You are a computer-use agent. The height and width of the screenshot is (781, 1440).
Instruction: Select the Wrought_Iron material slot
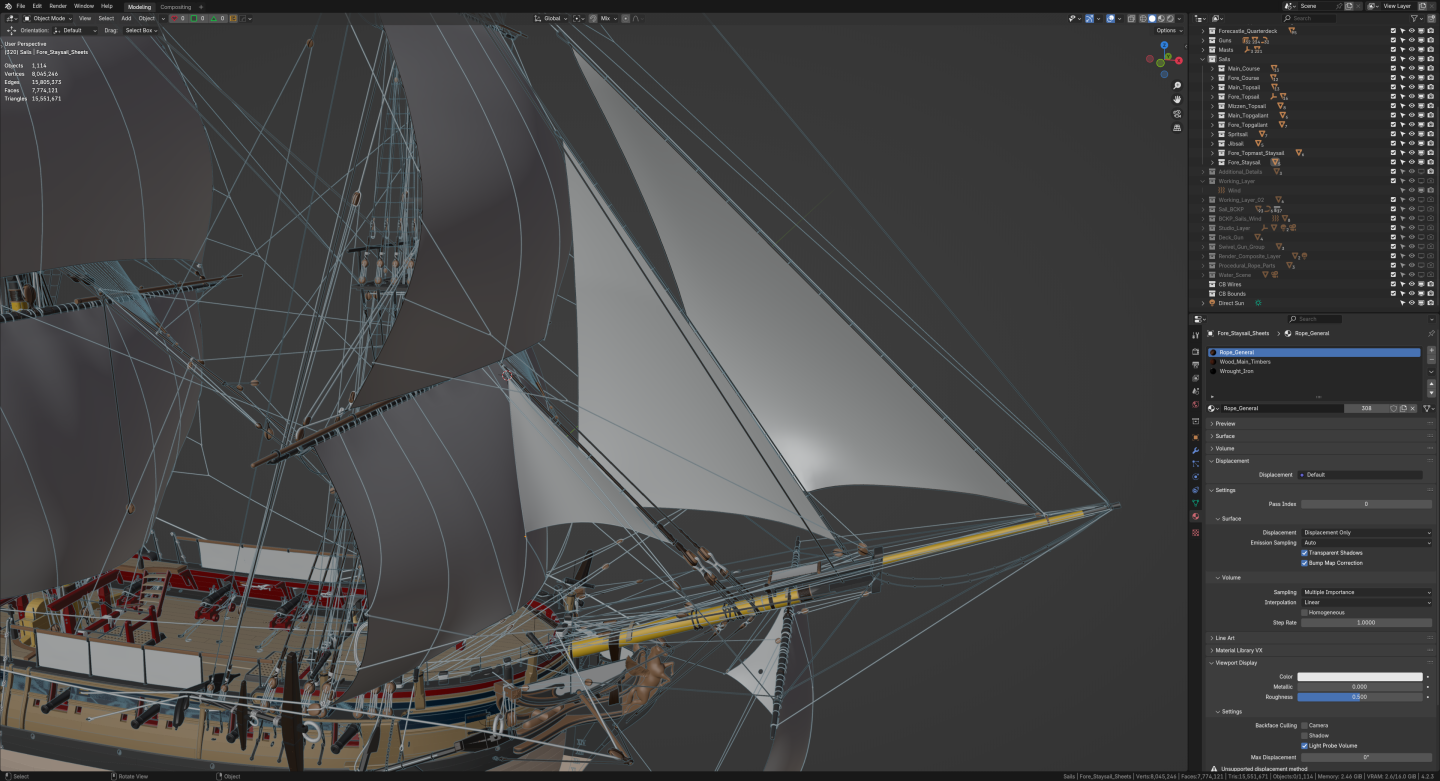click(x=1314, y=371)
